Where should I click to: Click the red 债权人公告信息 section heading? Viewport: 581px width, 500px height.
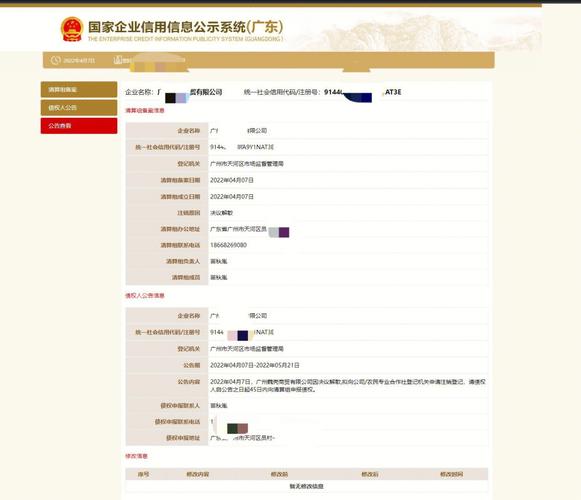[x=145, y=295]
